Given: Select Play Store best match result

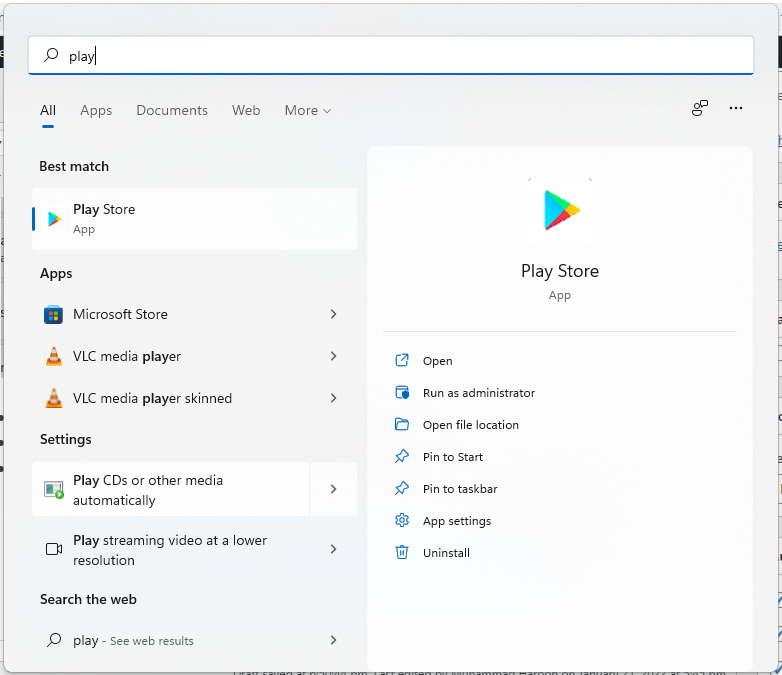Looking at the screenshot, I should 195,219.
